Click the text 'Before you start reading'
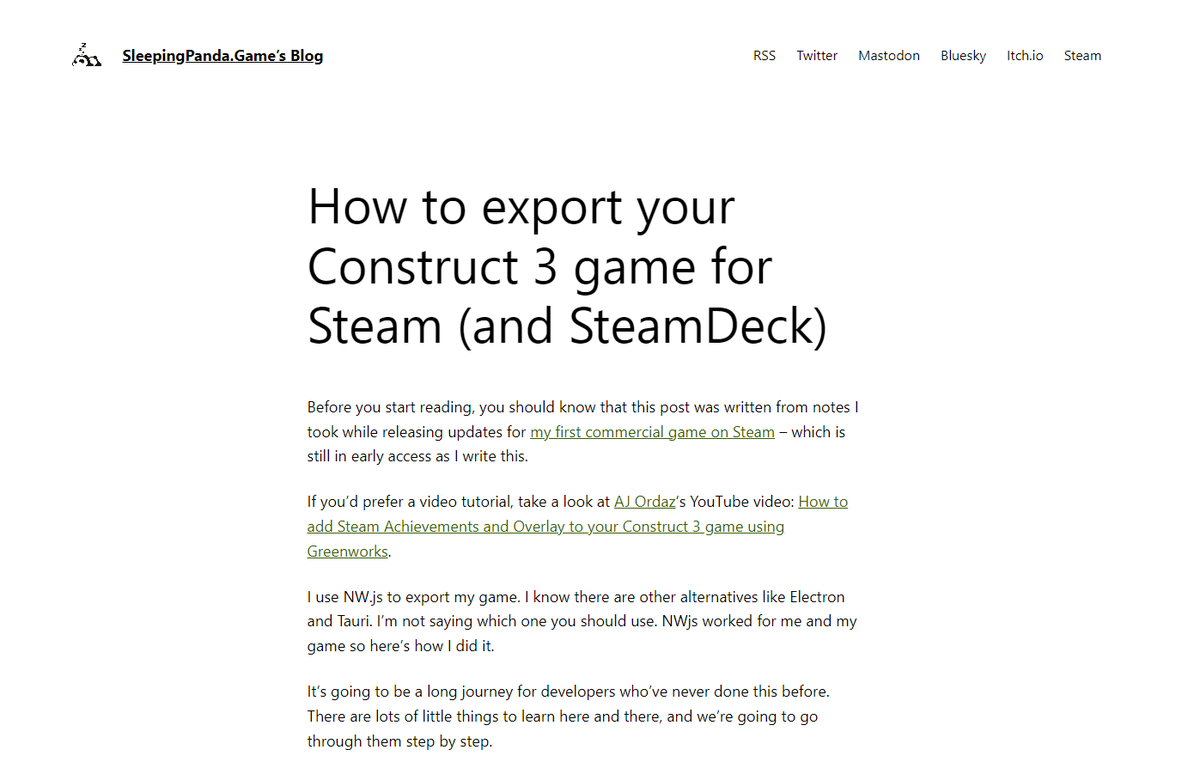1200x762 pixels. (391, 408)
